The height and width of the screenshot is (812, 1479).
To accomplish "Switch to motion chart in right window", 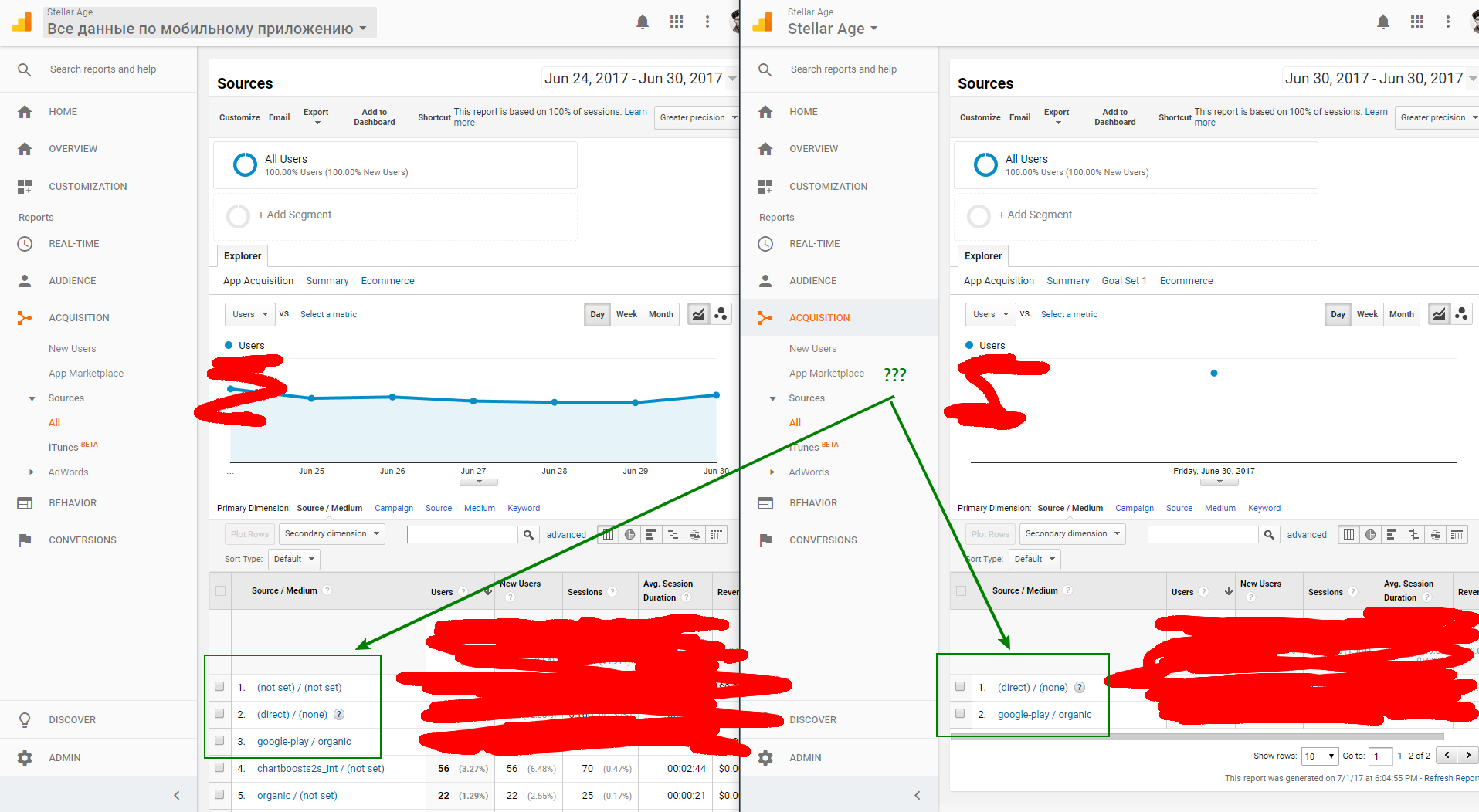I will click(1461, 314).
